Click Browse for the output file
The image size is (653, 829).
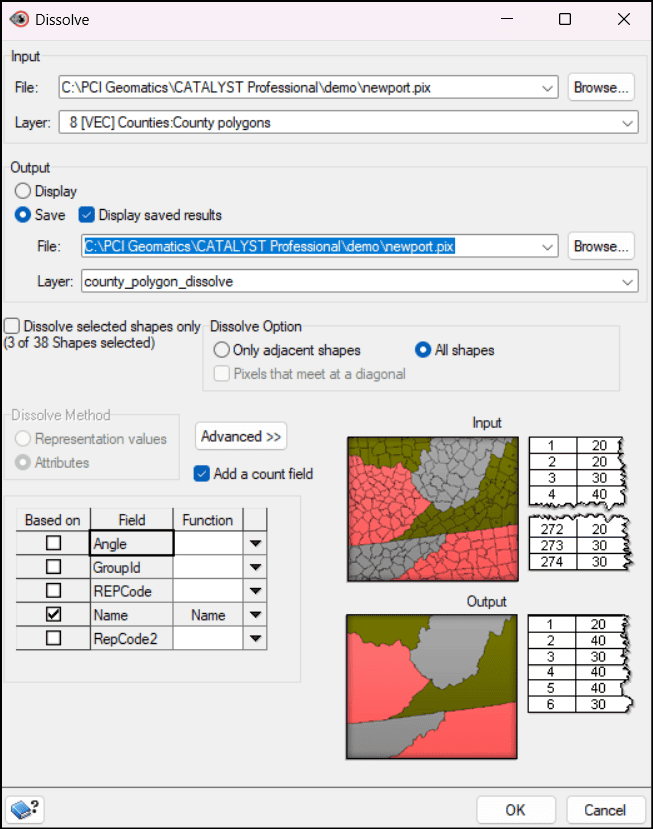click(x=601, y=246)
